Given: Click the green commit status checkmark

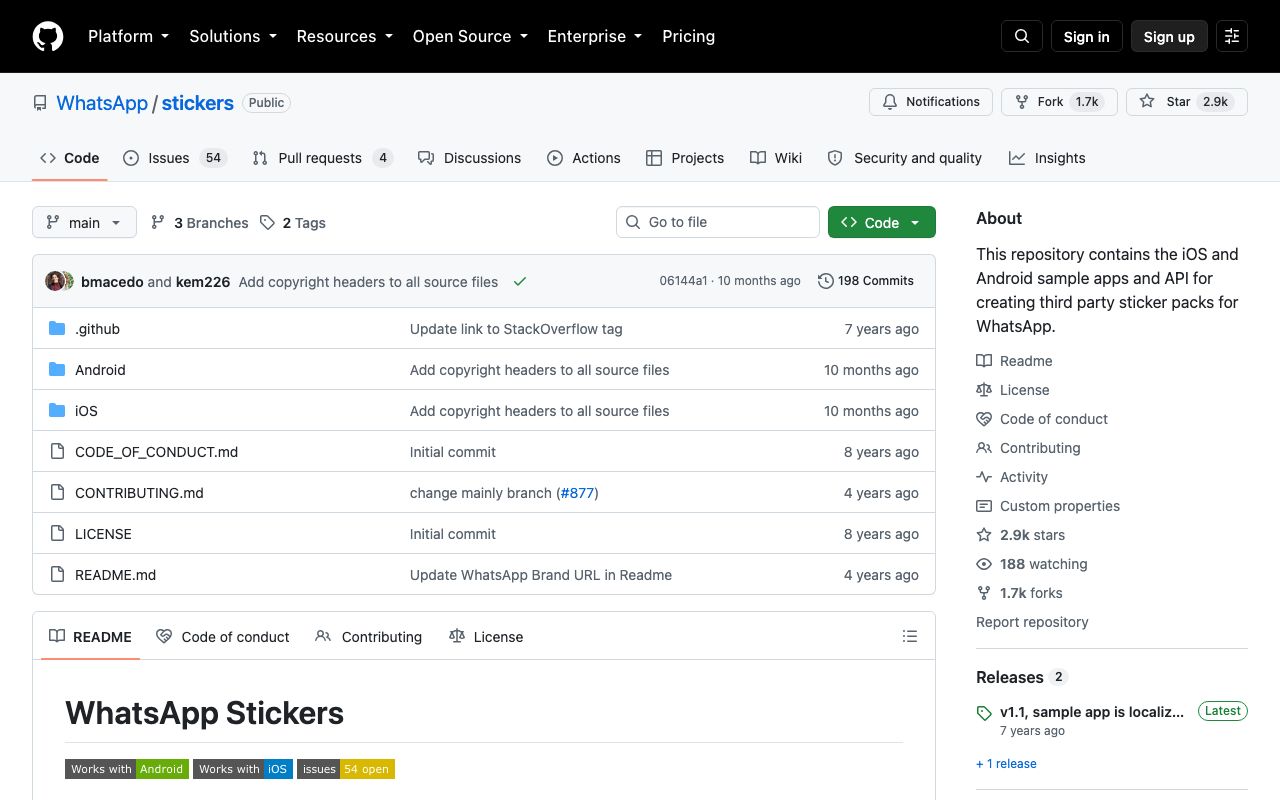Looking at the screenshot, I should pos(520,282).
